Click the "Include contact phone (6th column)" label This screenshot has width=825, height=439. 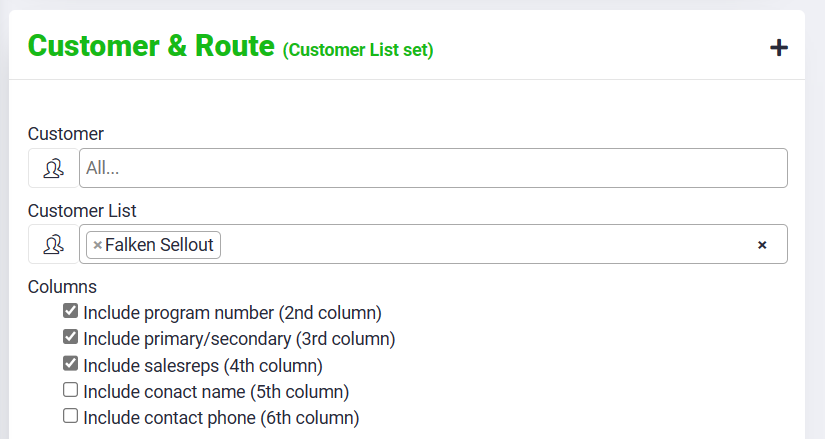pos(221,417)
